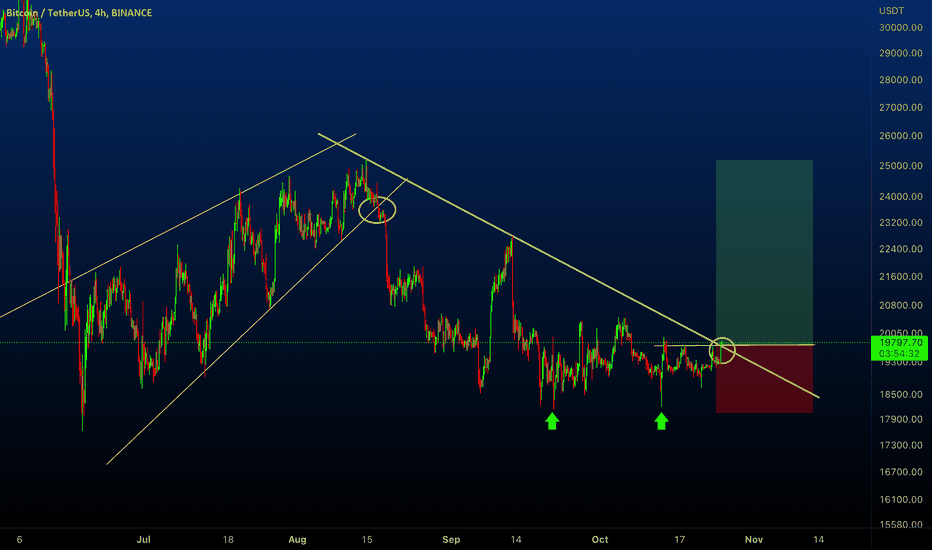The image size is (932, 550).
Task: Select the 16700.00 price axis label
Action: point(900,472)
